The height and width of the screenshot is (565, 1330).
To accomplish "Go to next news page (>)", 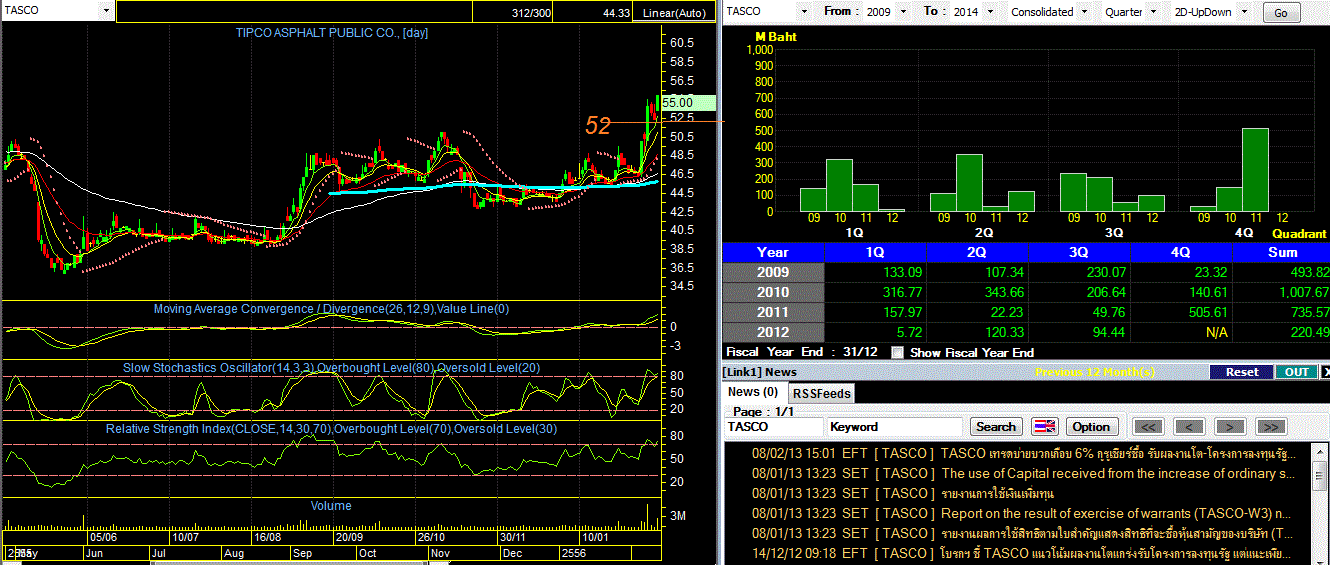I will 1229,426.
